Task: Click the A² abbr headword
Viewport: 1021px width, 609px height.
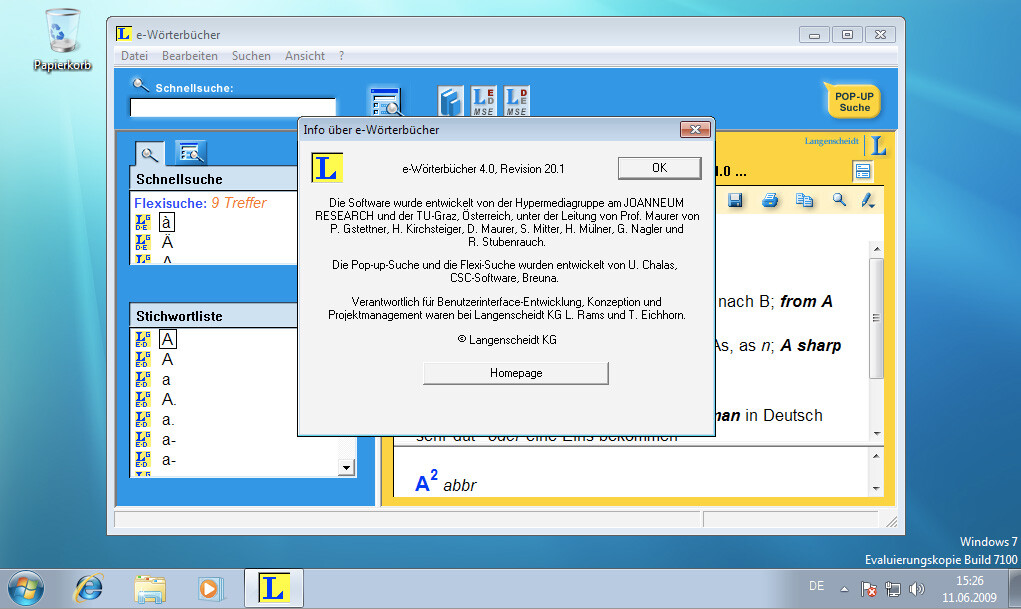Action: tap(446, 482)
